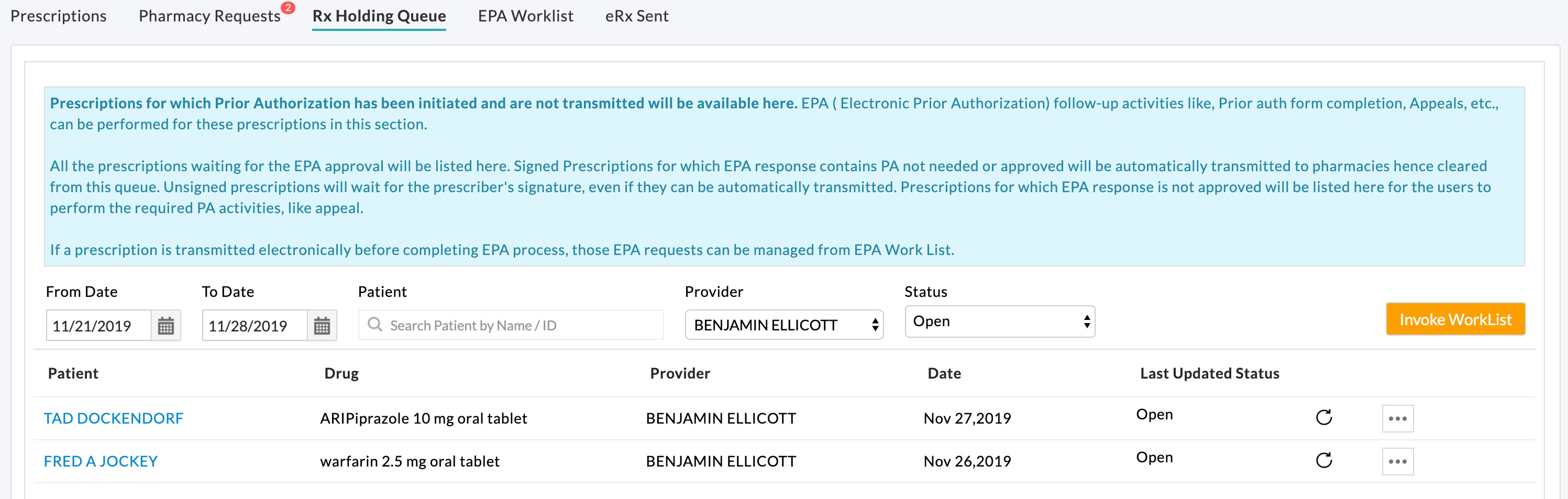The image size is (1568, 499).
Task: Switch to the eRx Sent tab
Action: click(637, 16)
